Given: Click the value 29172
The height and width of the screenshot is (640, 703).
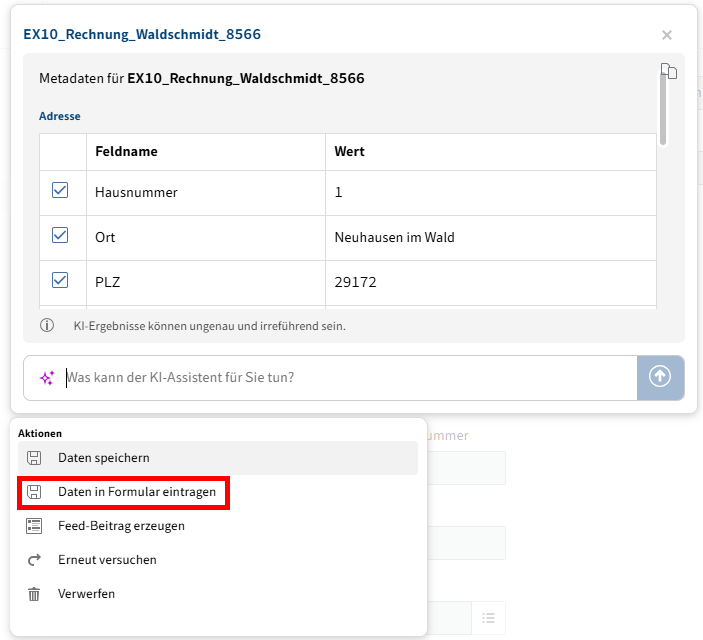Looking at the screenshot, I should [356, 282].
